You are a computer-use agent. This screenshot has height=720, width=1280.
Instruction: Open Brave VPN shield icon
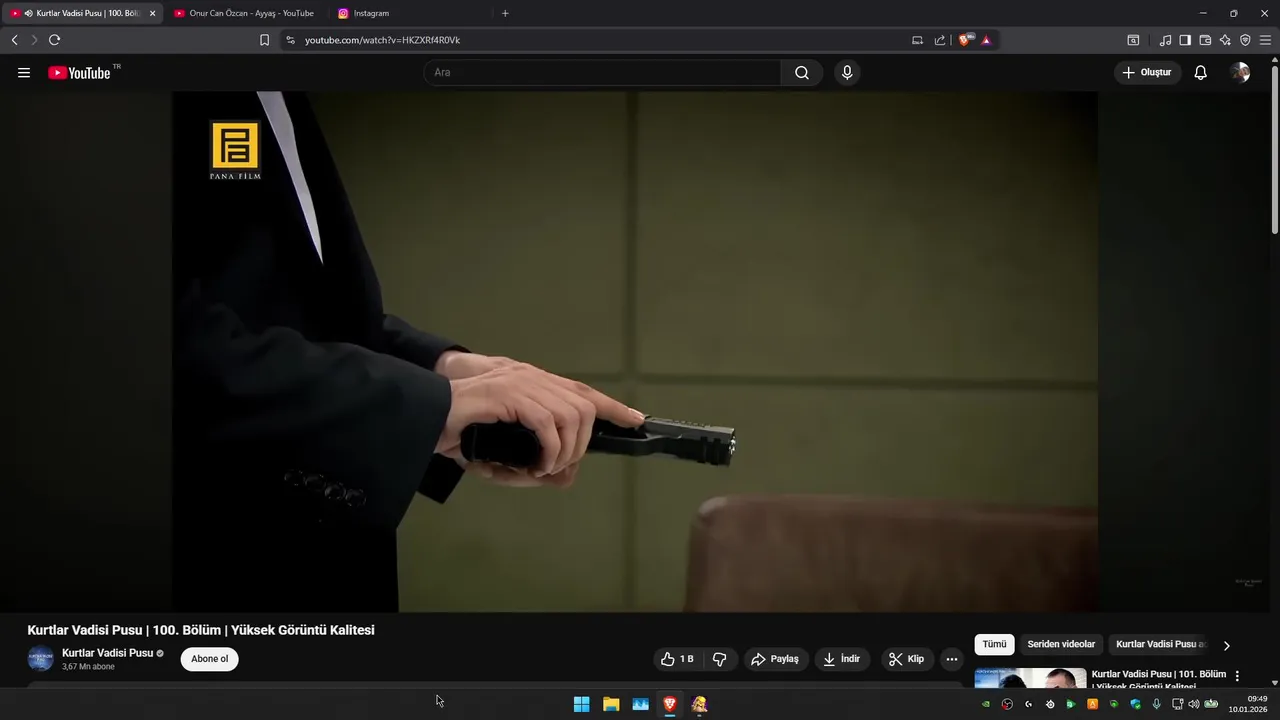pyautogui.click(x=1245, y=40)
